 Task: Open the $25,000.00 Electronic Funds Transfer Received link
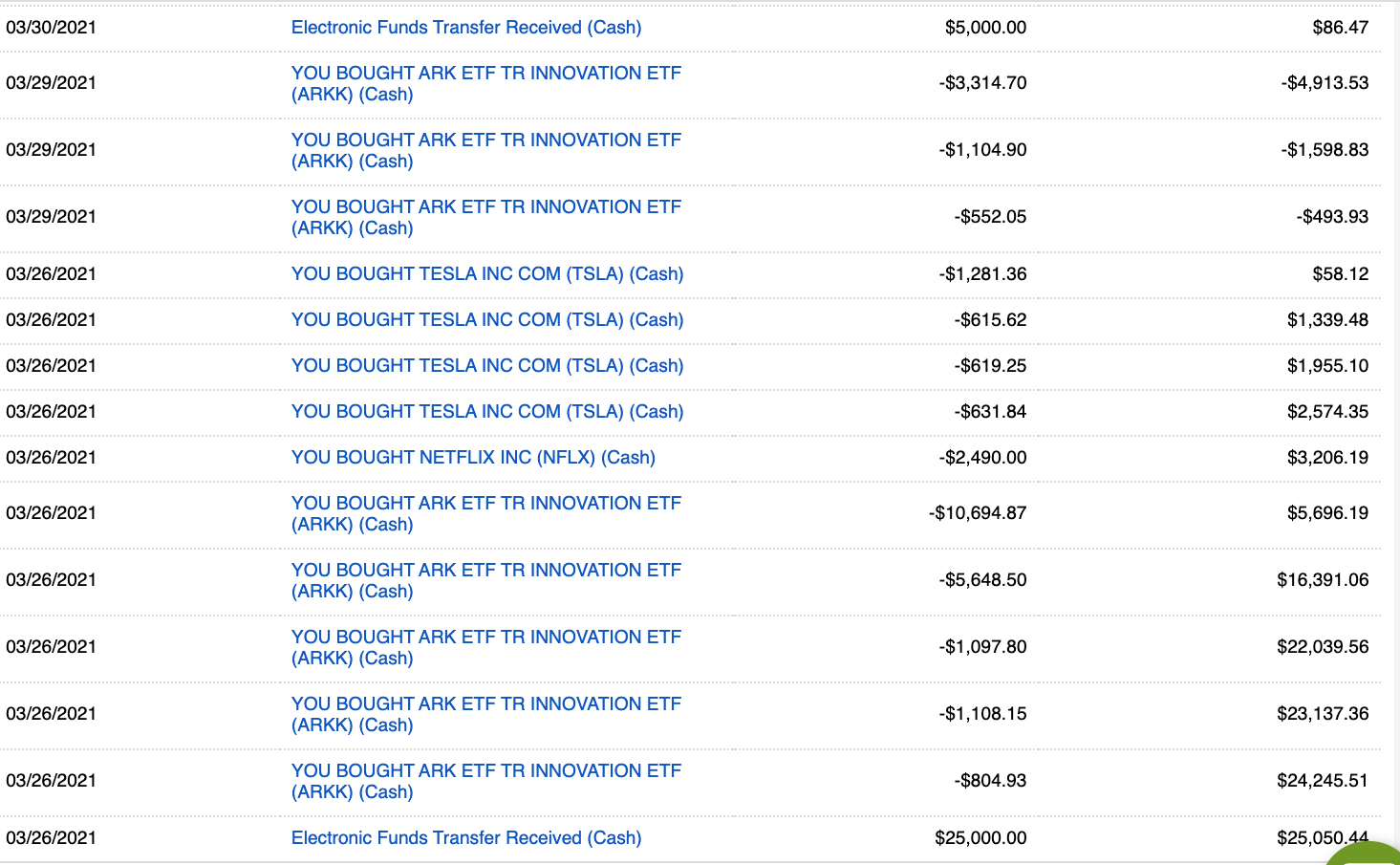466,838
